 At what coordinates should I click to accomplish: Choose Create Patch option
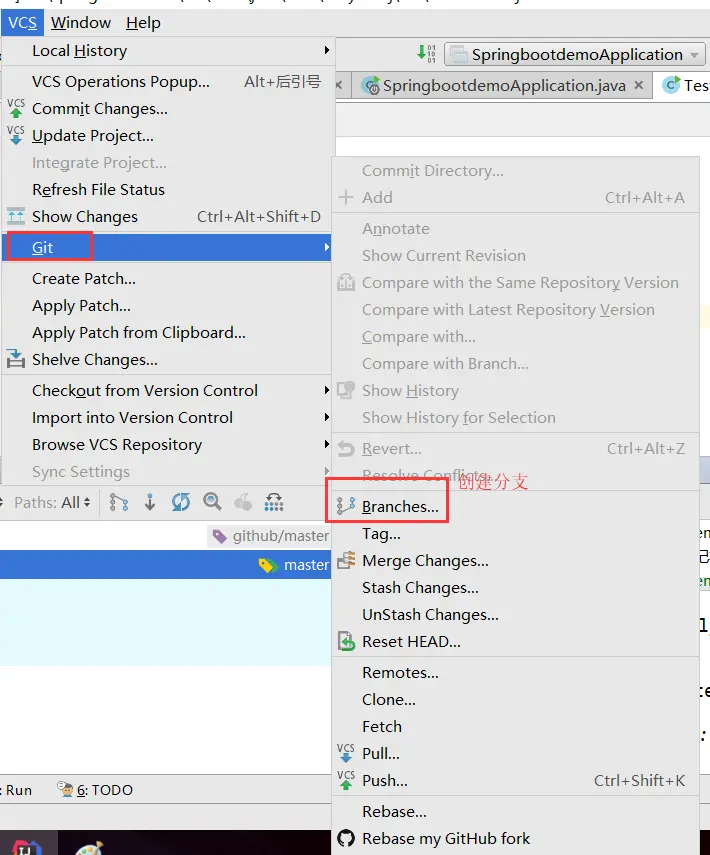pos(167,279)
